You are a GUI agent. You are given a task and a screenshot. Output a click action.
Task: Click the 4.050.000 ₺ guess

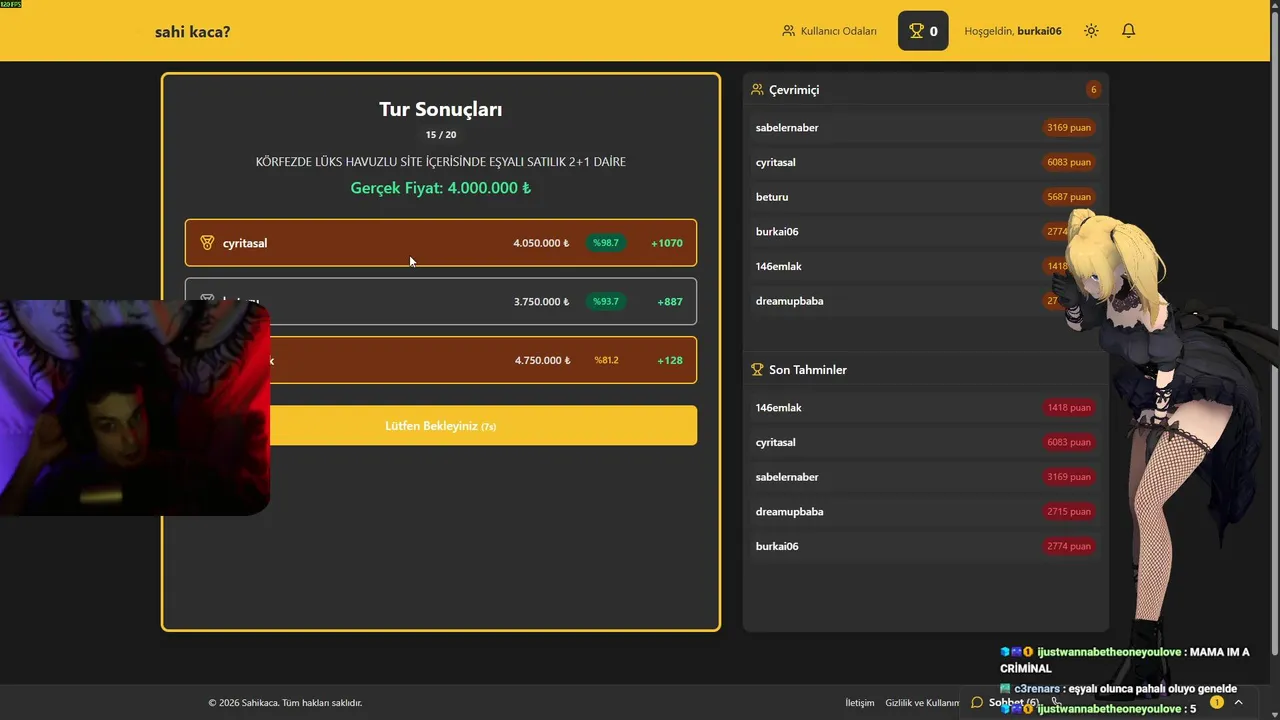coord(541,243)
